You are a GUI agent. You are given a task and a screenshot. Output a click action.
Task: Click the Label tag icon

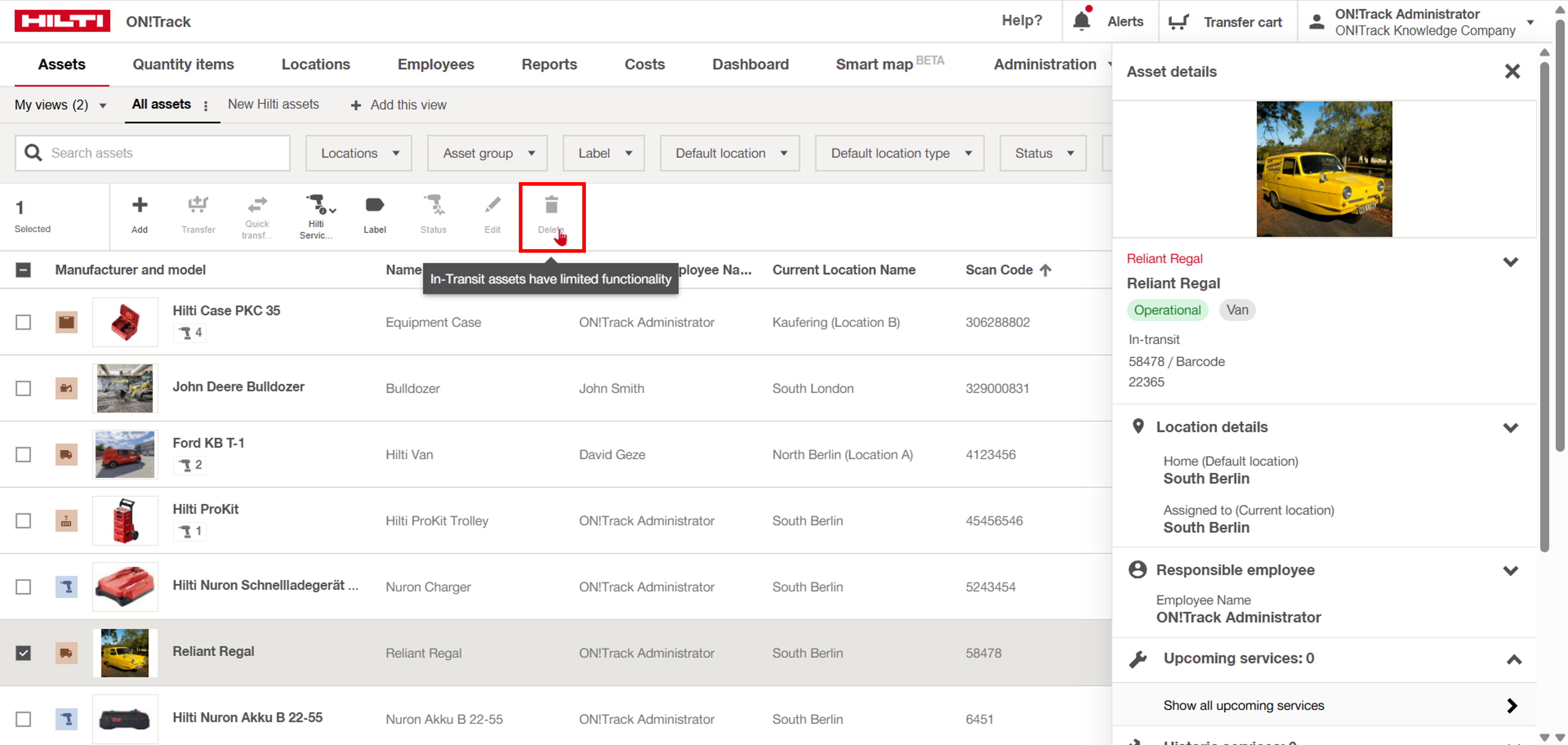[374, 205]
